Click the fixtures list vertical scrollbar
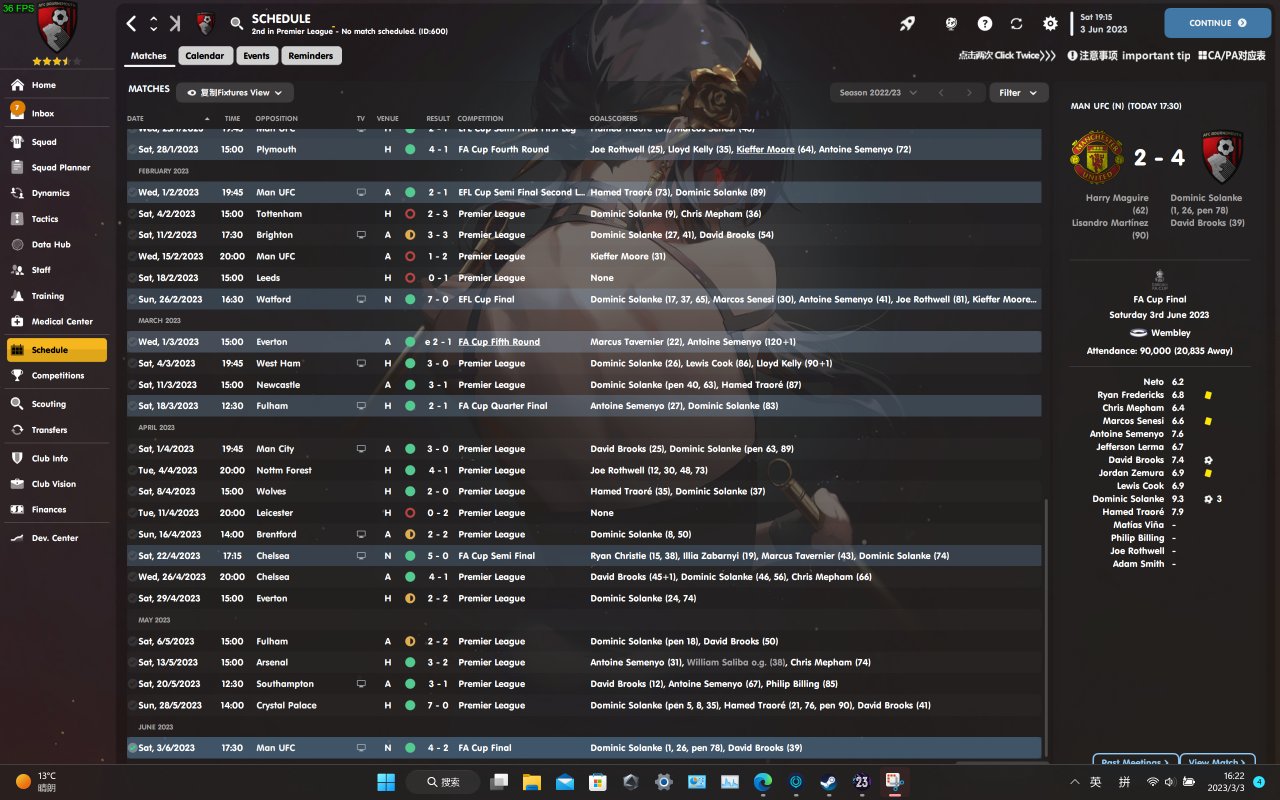1280x800 pixels. click(x=1045, y=630)
